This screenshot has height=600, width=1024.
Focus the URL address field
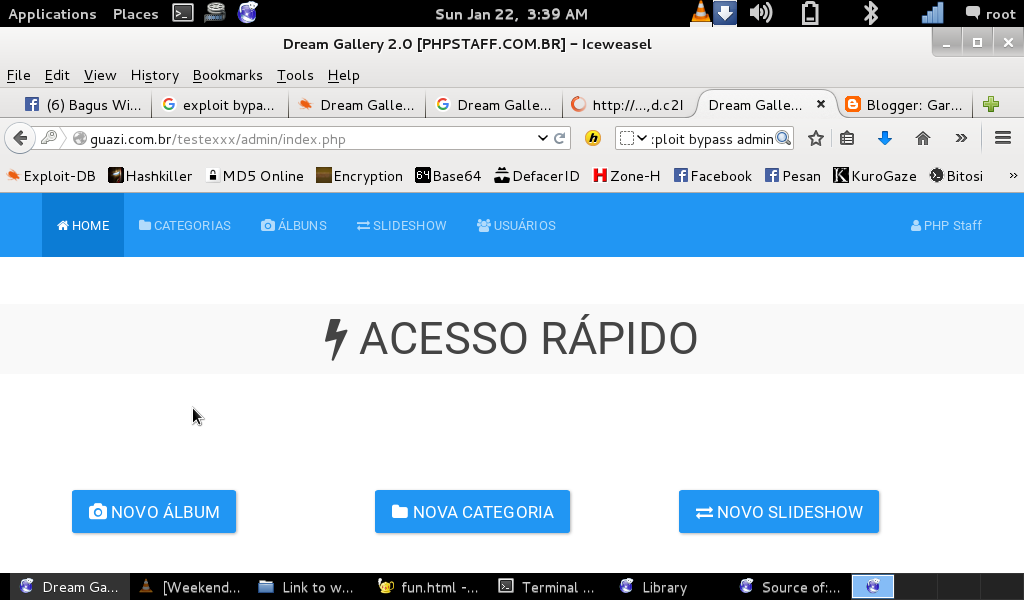click(300, 138)
